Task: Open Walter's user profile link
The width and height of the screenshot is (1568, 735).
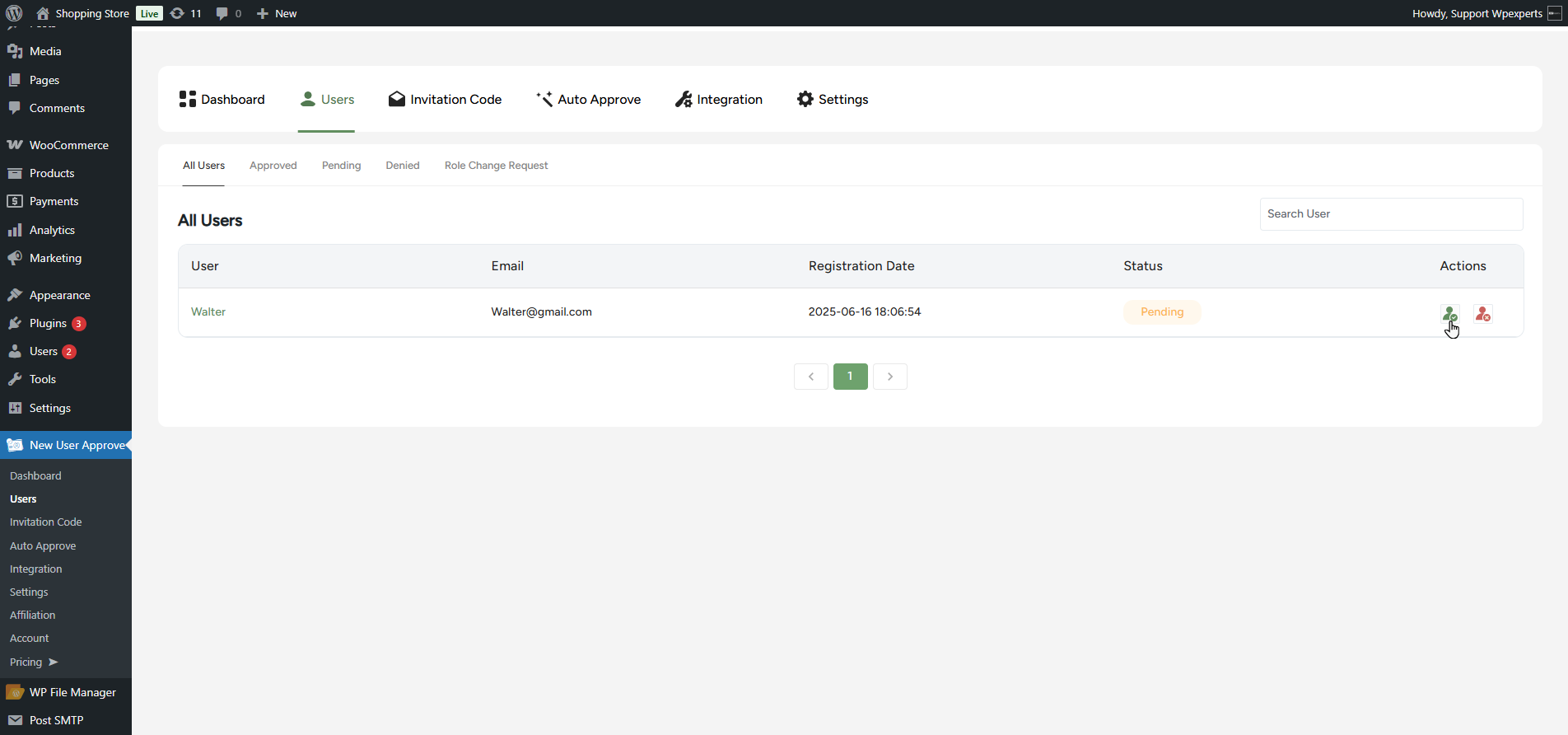Action: 208,311
